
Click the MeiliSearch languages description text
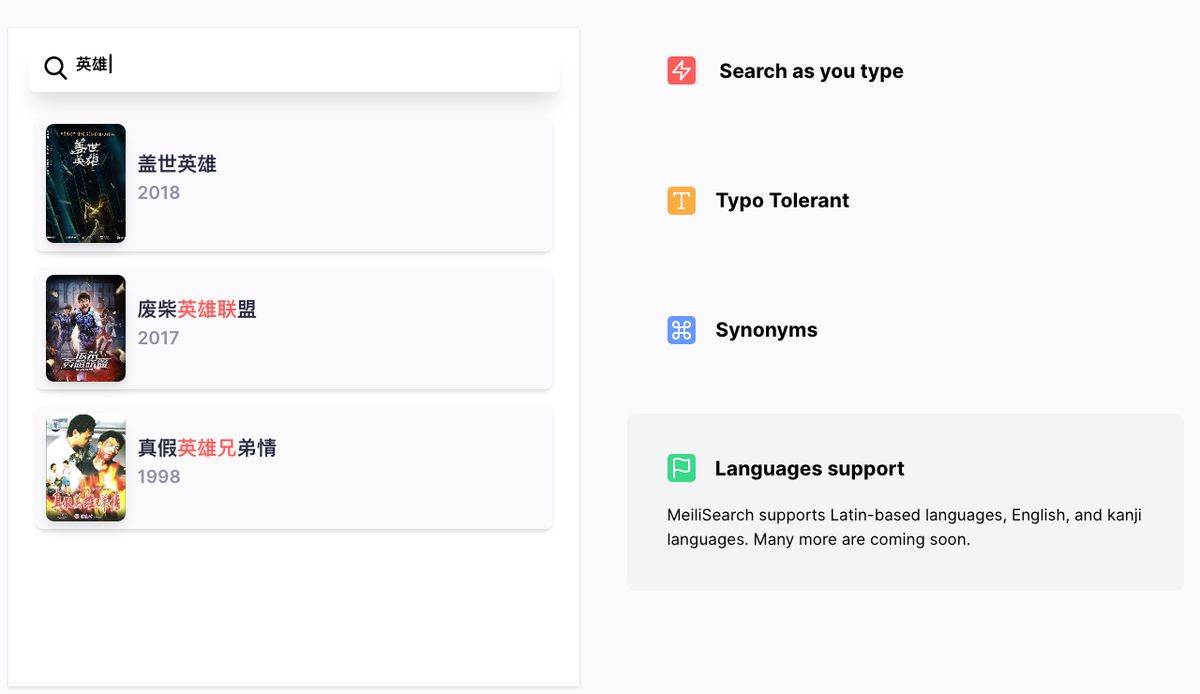(904, 527)
